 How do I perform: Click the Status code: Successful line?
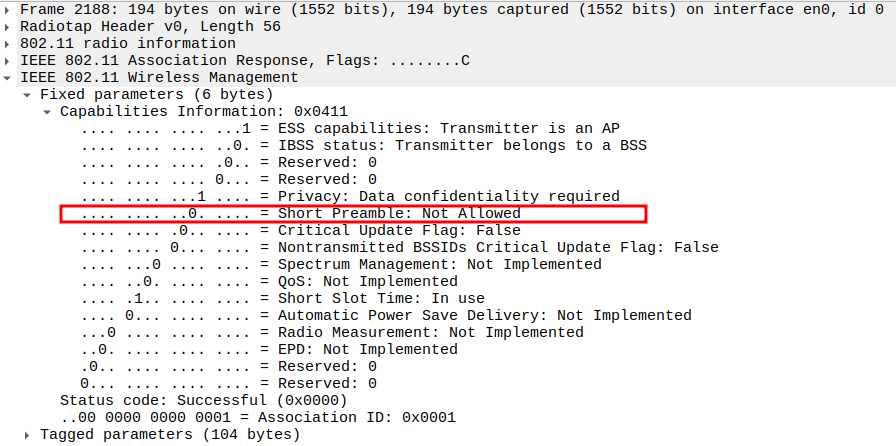coord(203,401)
